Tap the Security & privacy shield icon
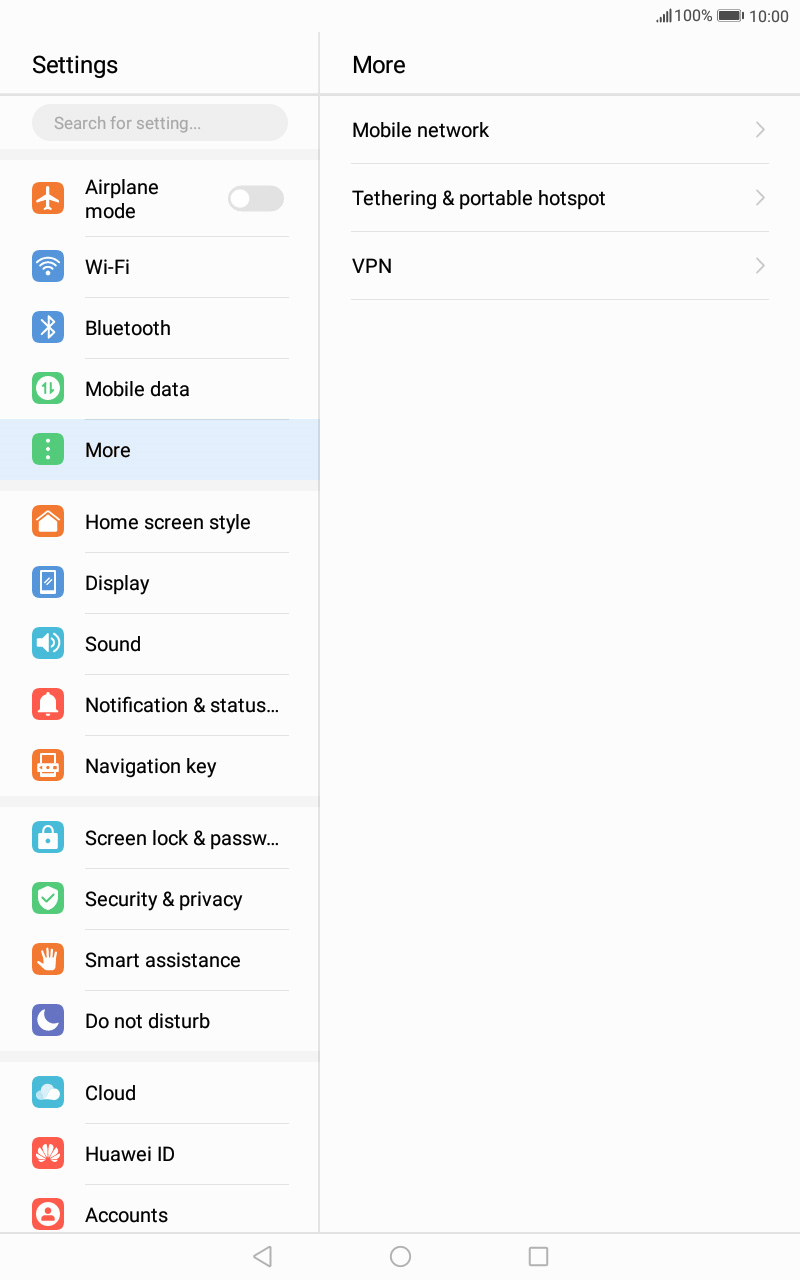 pos(48,899)
